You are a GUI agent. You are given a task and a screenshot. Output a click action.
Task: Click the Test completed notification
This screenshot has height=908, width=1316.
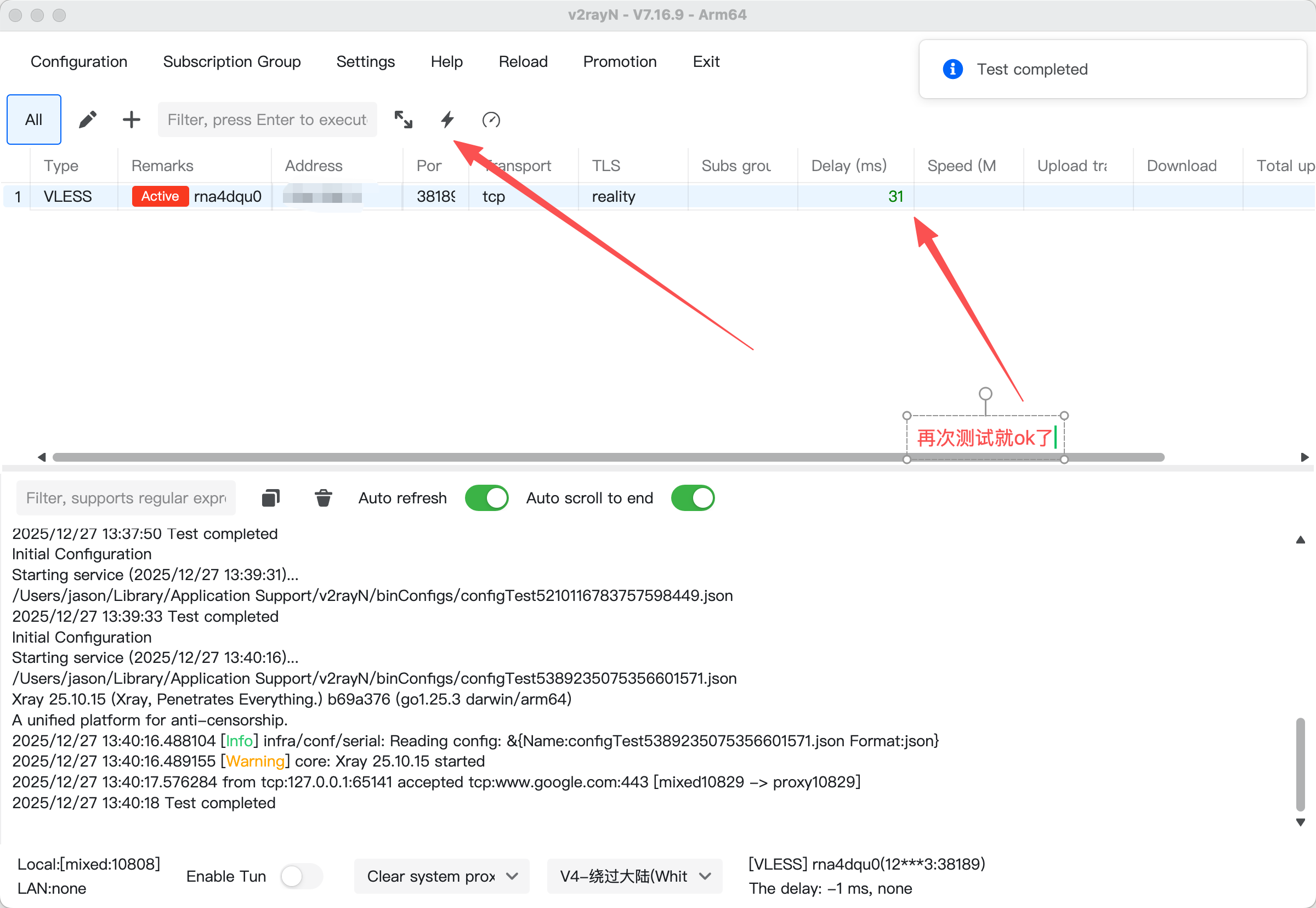click(1113, 69)
